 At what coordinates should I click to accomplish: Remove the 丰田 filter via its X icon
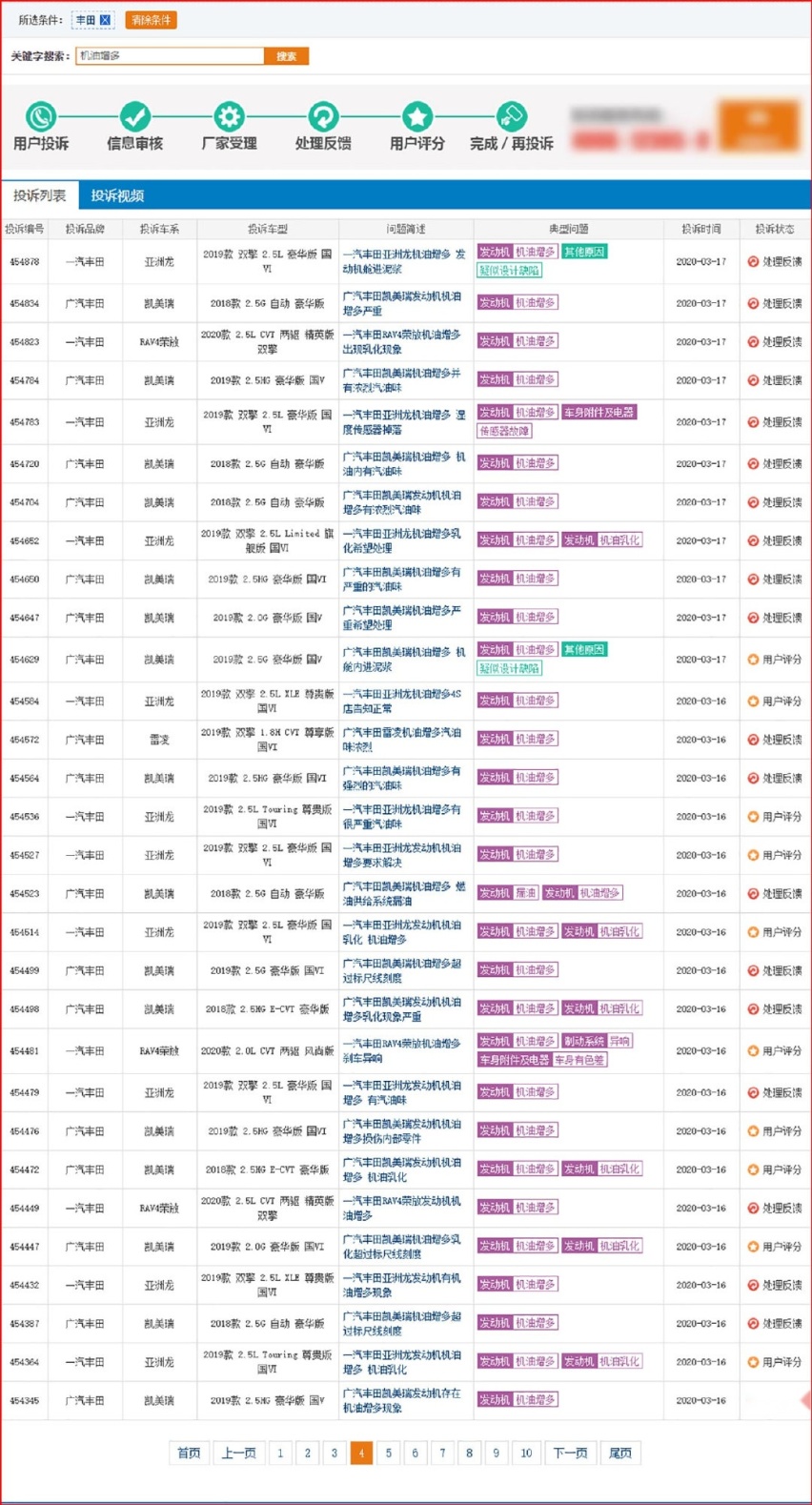coord(106,20)
